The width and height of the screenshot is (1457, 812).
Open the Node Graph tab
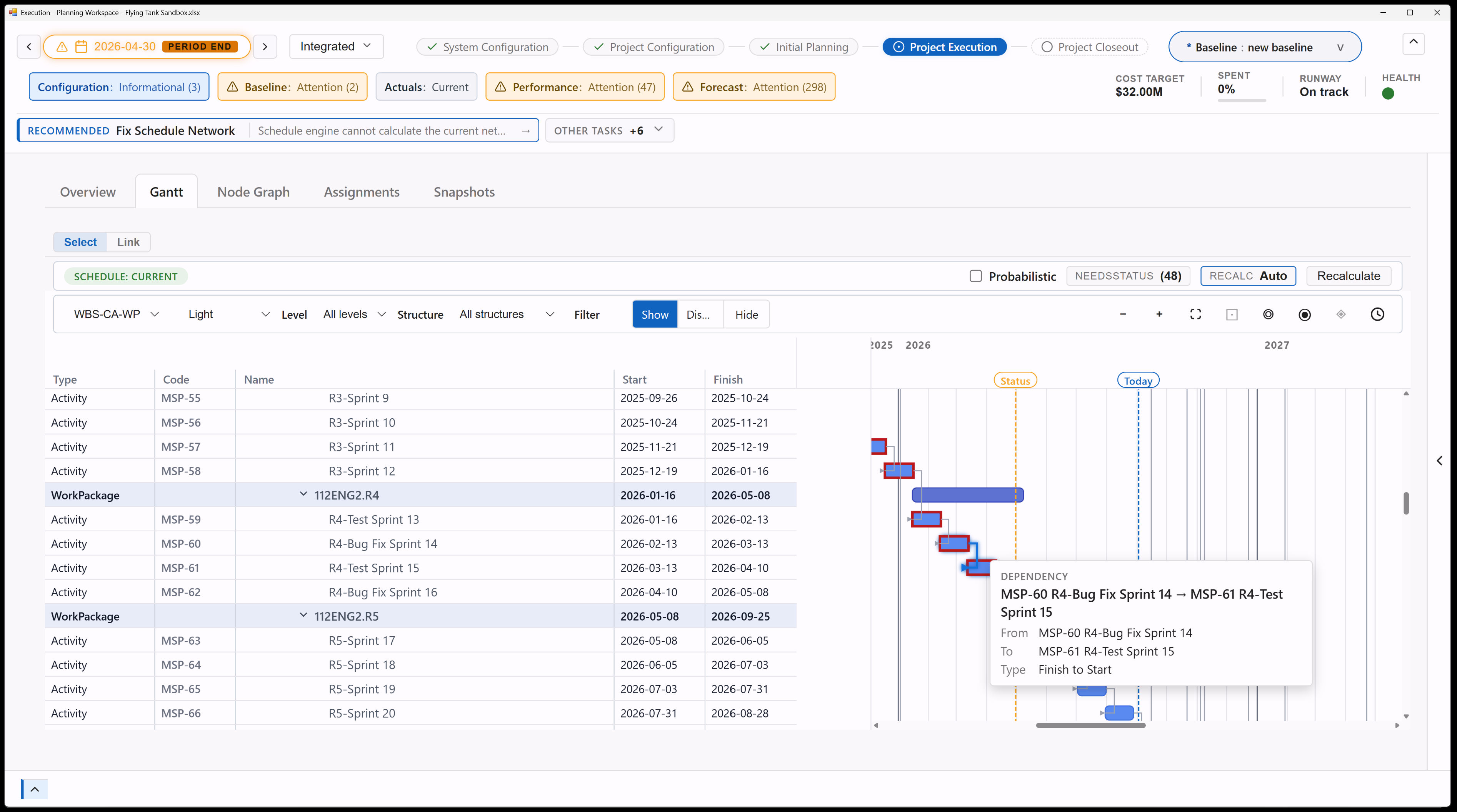(x=253, y=192)
